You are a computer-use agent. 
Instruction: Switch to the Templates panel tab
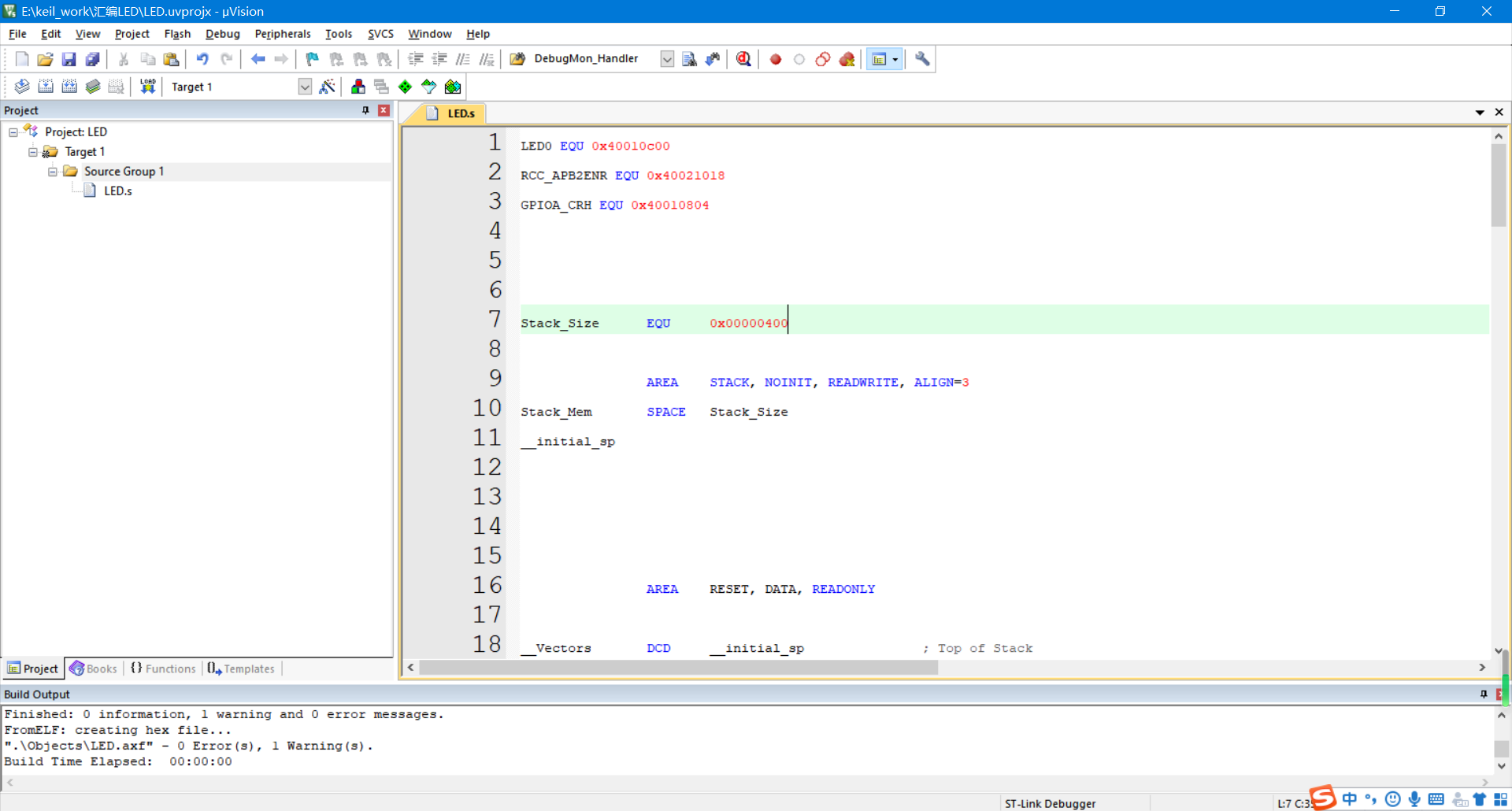(241, 668)
